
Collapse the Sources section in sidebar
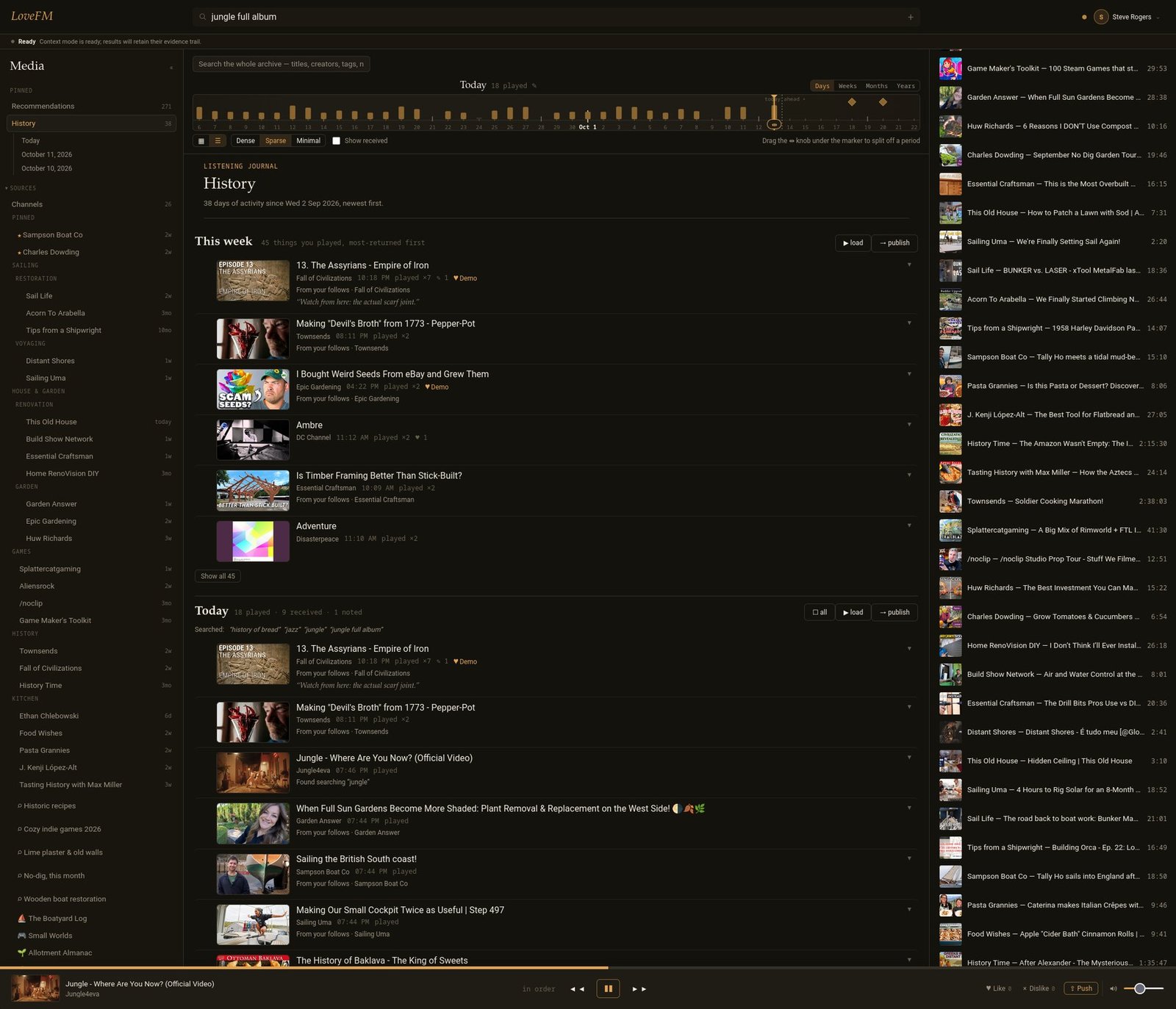coord(20,188)
